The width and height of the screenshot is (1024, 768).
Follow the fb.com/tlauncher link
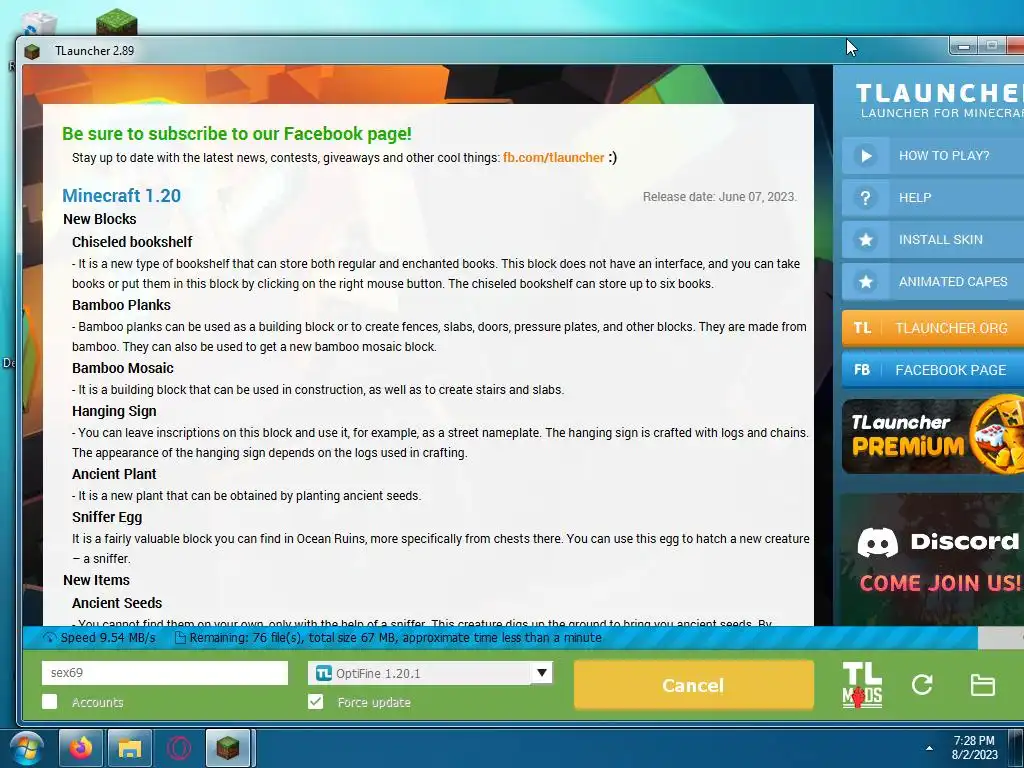click(553, 157)
